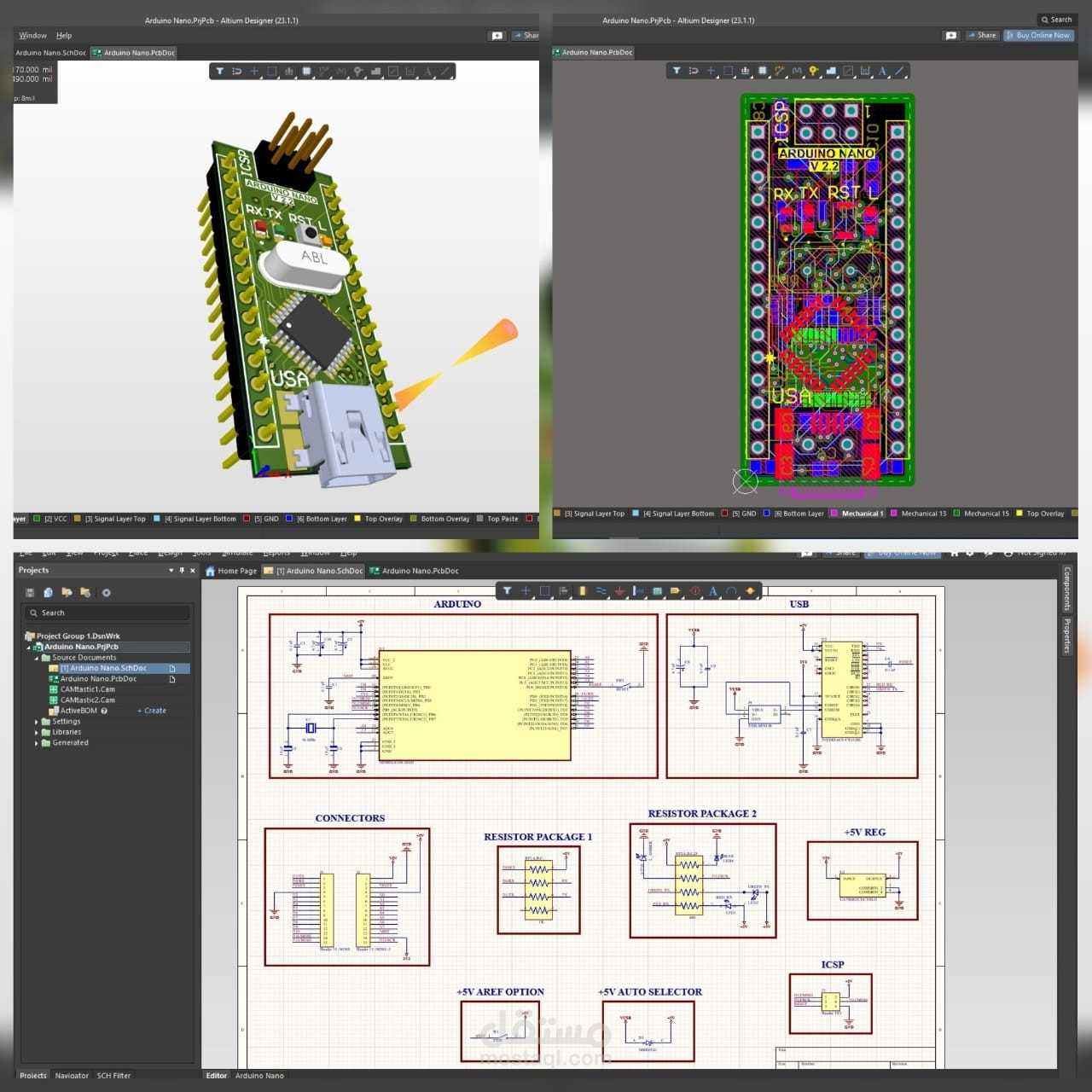
Task: Click the place component icon in the 2D PCB toolbar
Action: tap(762, 71)
